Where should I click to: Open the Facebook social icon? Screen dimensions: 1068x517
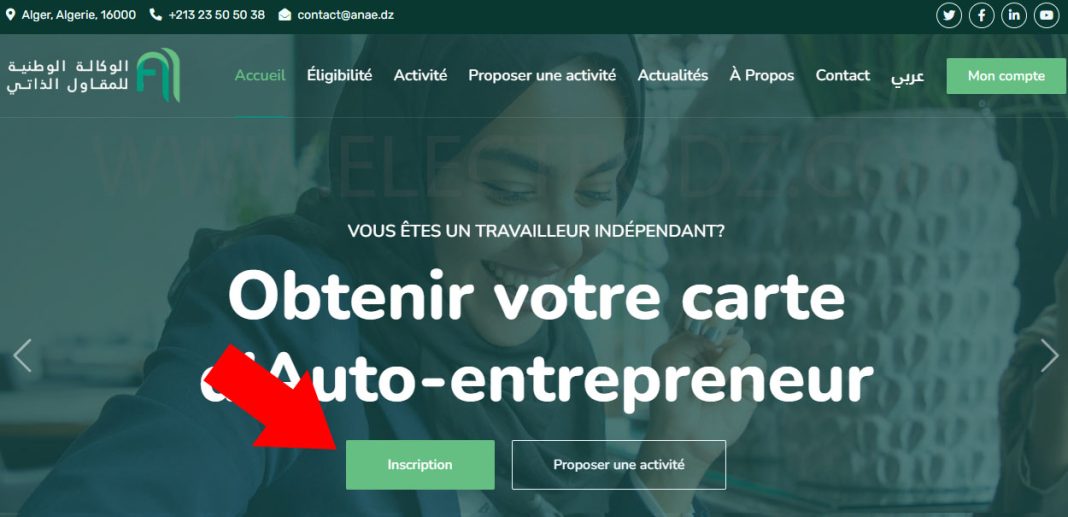click(981, 15)
